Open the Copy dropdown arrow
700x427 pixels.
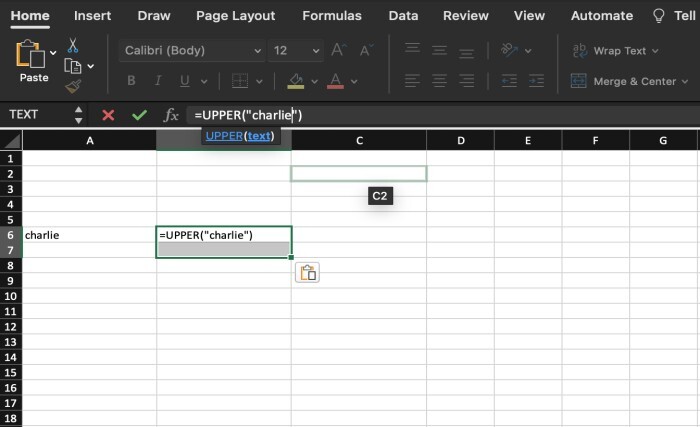pos(91,66)
